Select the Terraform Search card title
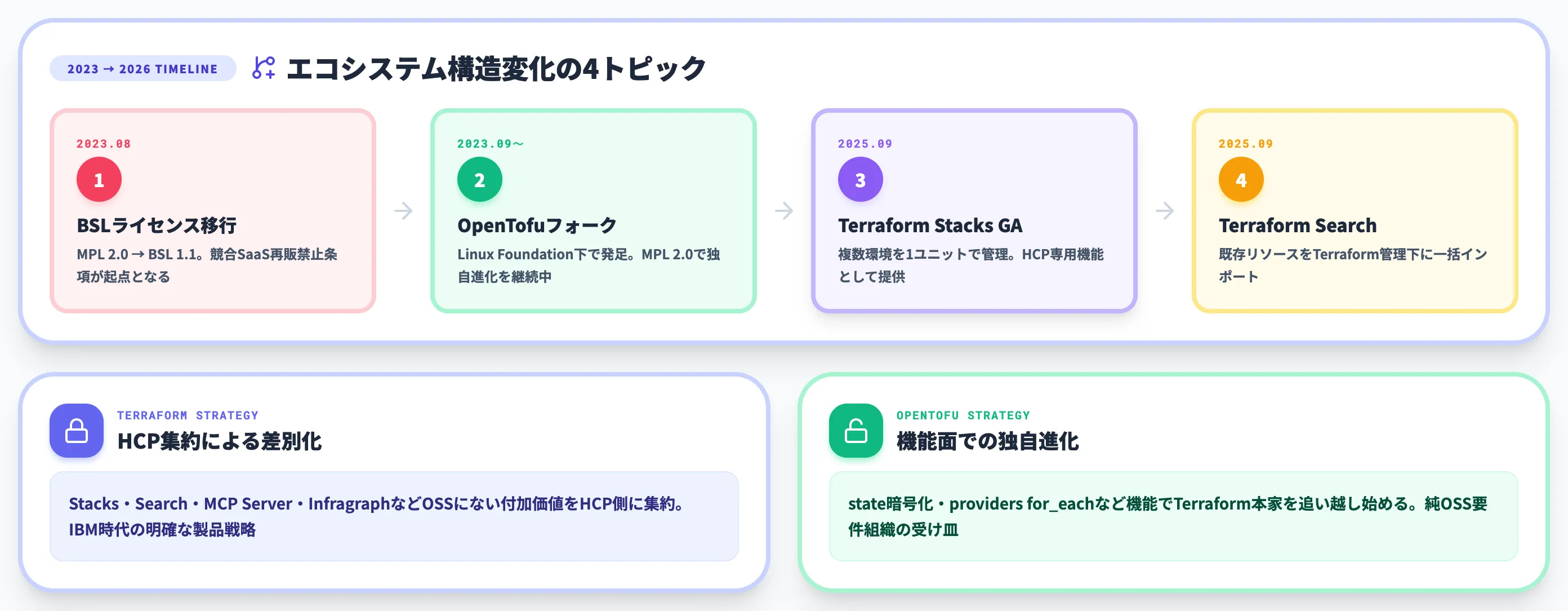 [x=1298, y=225]
